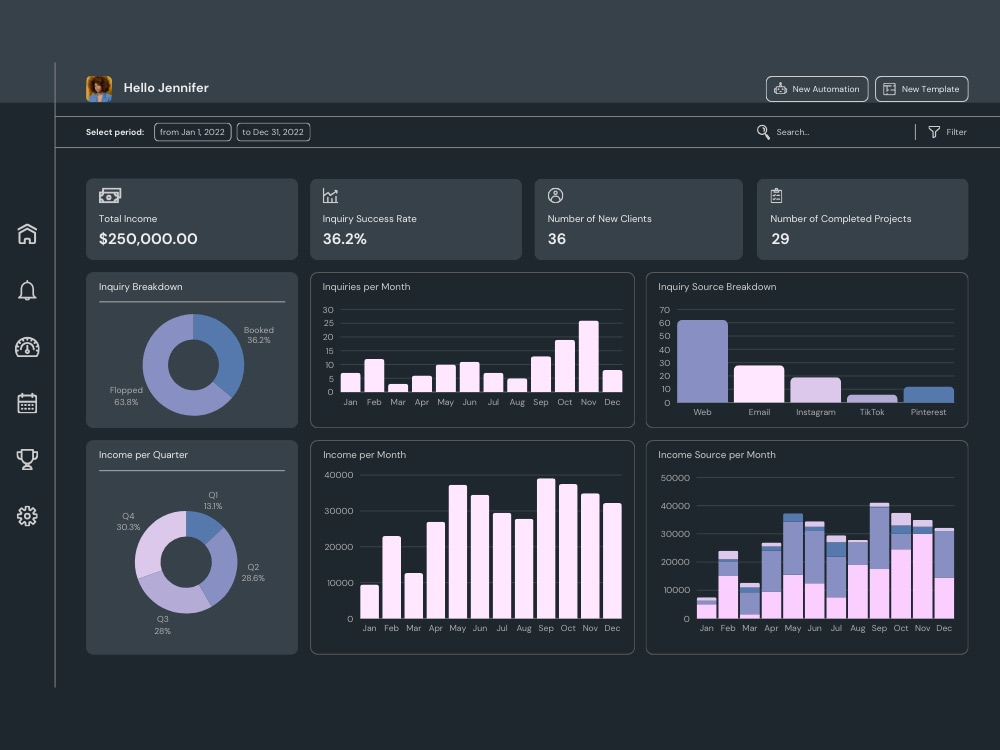Viewport: 1000px width, 750px height.
Task: Click the 36 new clients value
Action: (557, 239)
